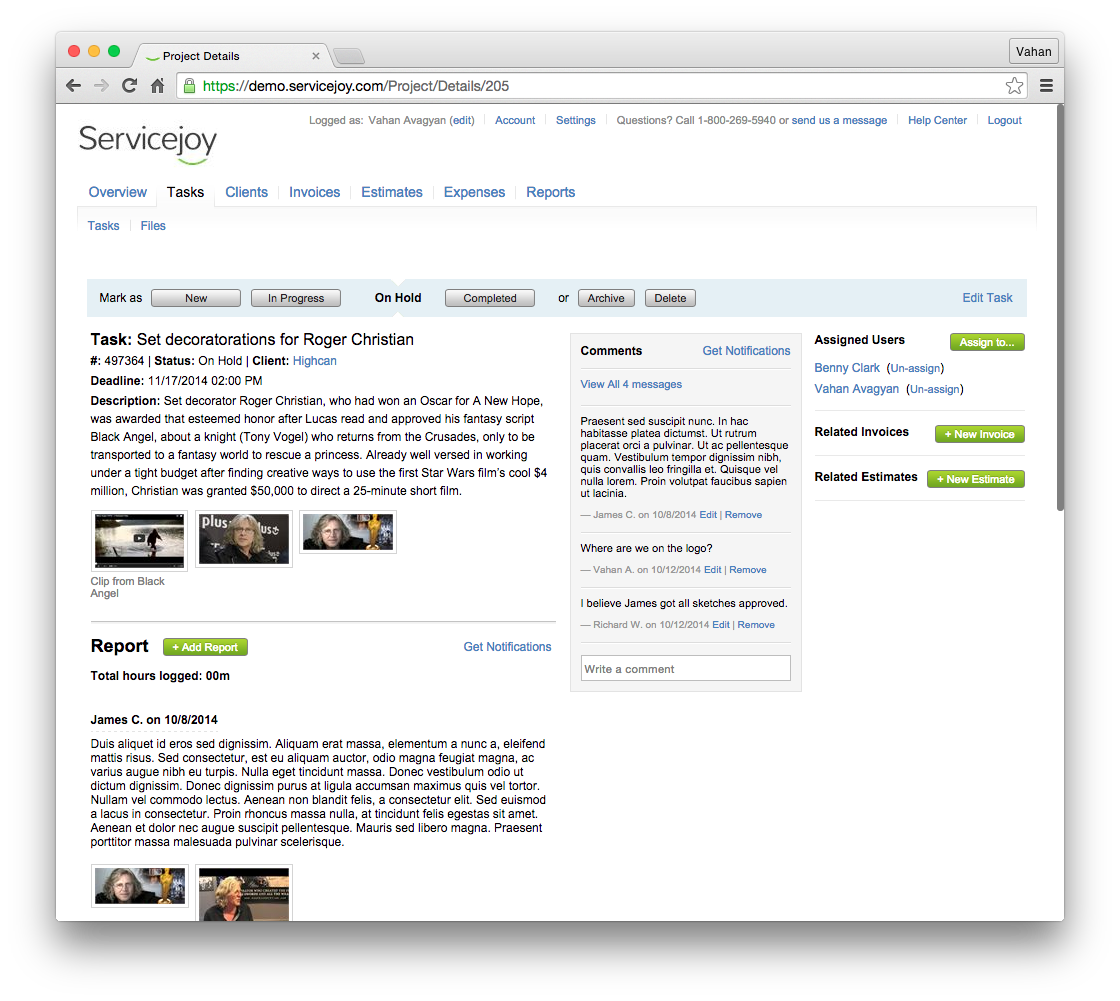
Task: Expand View All 4 messages
Action: point(631,384)
